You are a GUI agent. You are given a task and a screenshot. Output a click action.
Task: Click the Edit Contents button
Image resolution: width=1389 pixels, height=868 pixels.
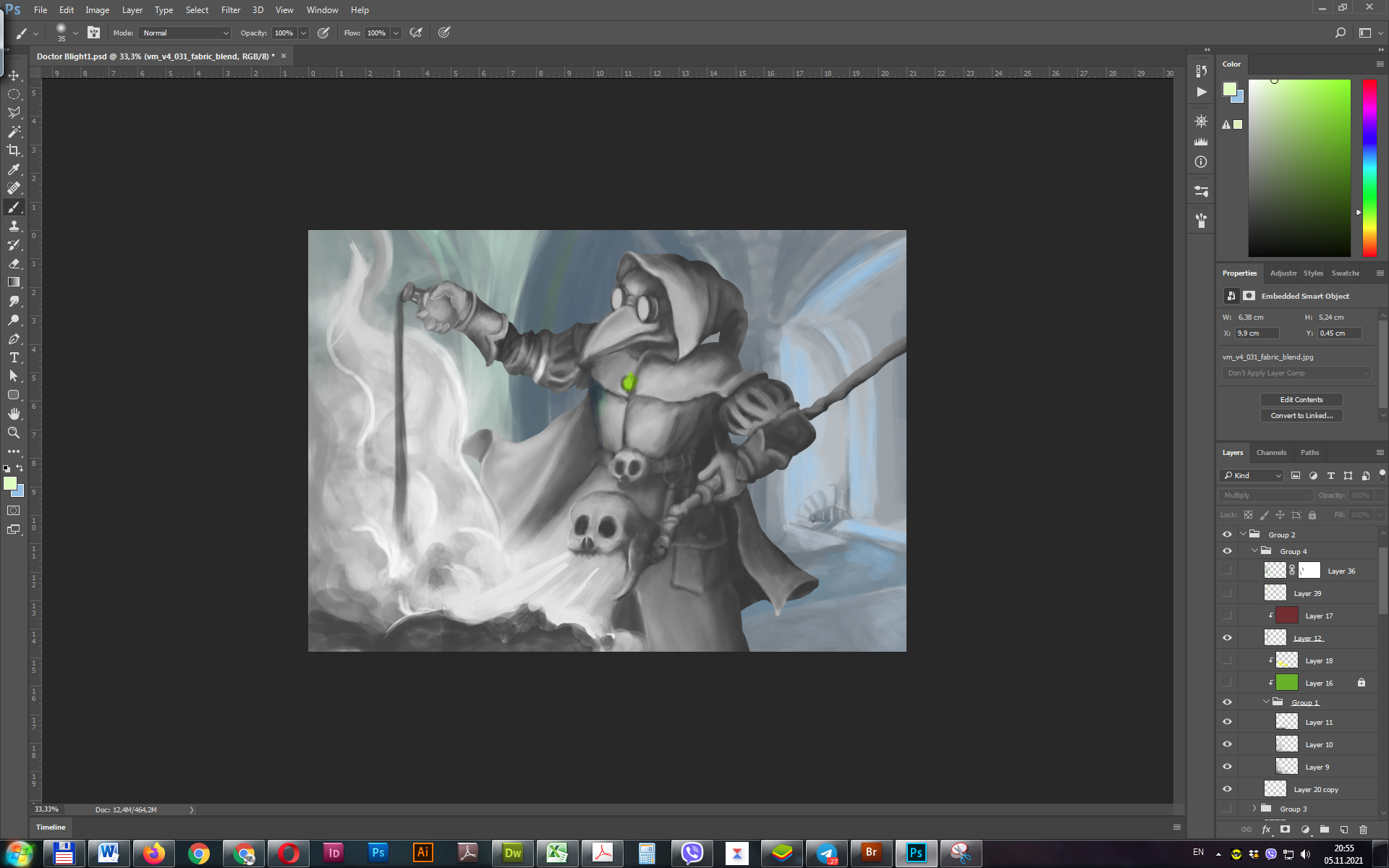[1301, 399]
